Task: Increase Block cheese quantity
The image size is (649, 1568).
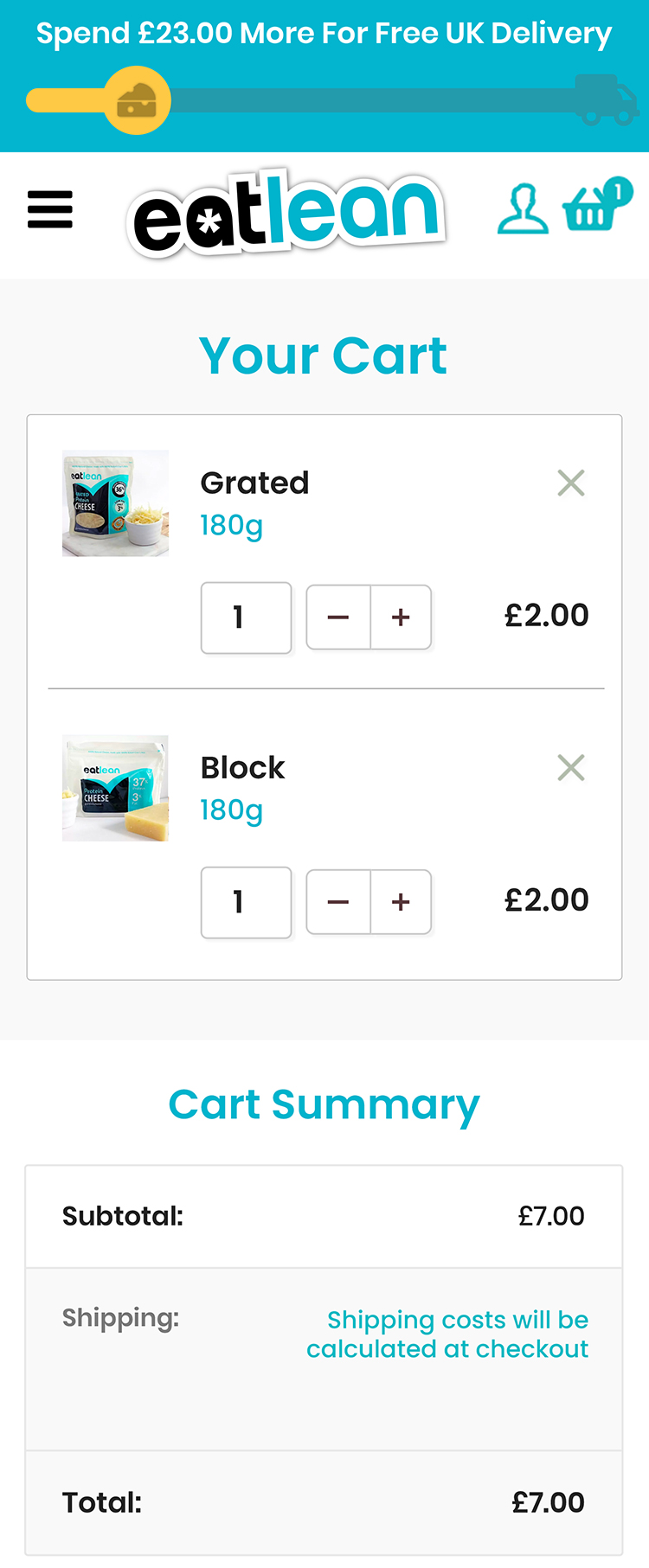Action: (401, 902)
